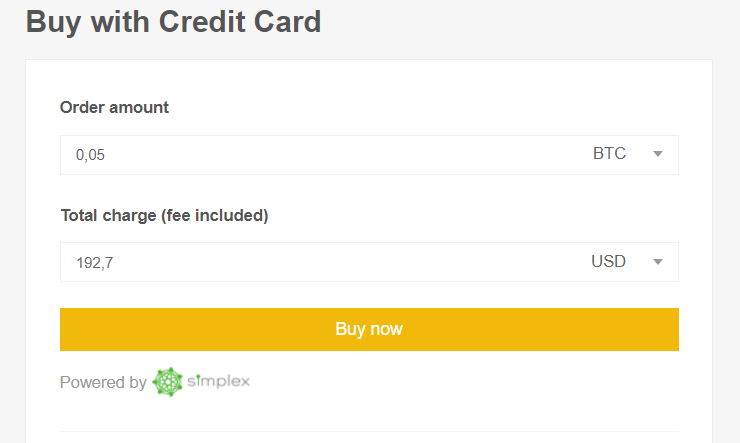740x443 pixels.
Task: Click the 192,7 value in Total charge
Action: click(95, 263)
